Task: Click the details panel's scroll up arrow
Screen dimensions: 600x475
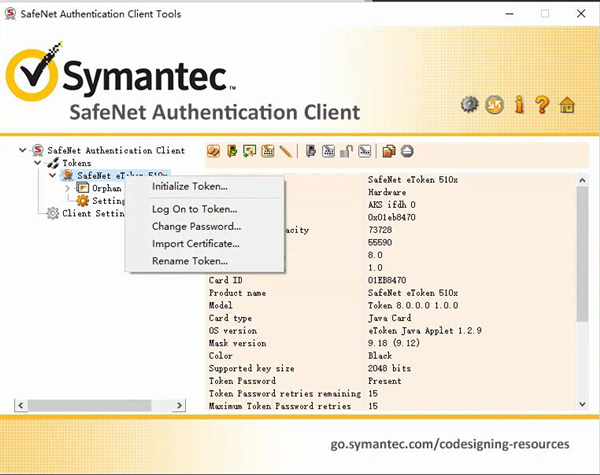Action: click(582, 180)
